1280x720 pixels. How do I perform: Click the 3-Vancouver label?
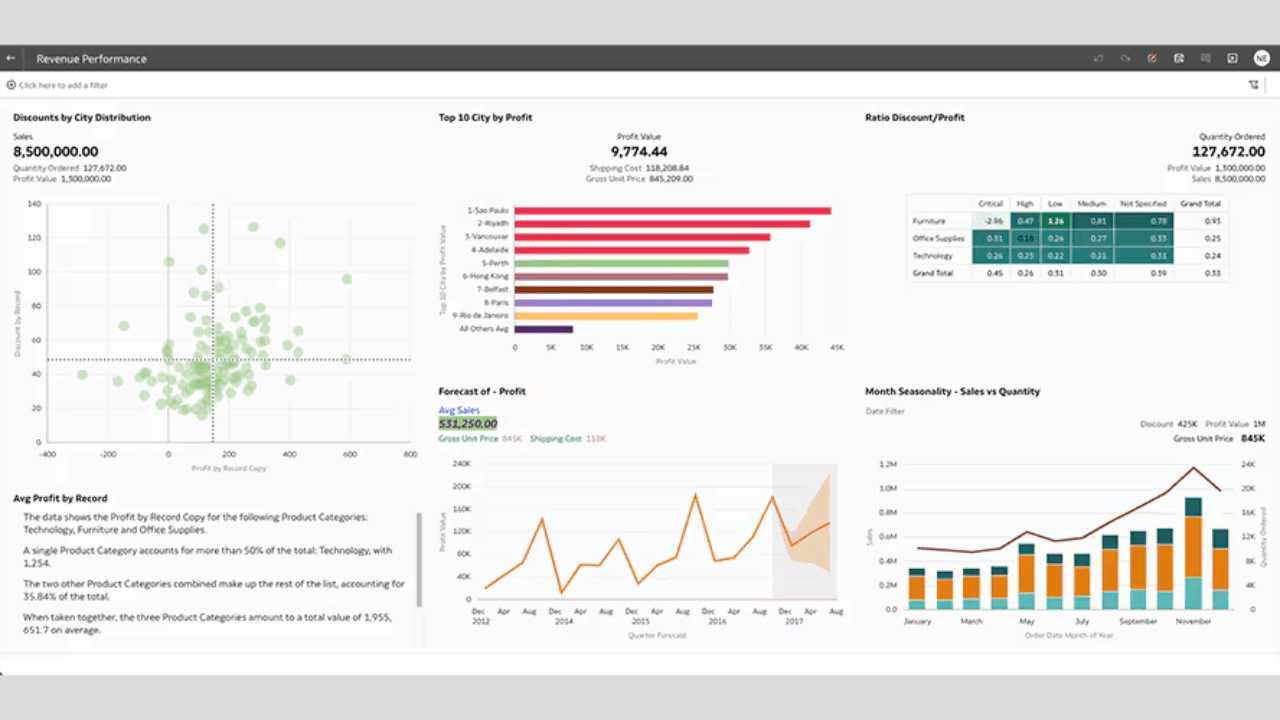point(488,237)
